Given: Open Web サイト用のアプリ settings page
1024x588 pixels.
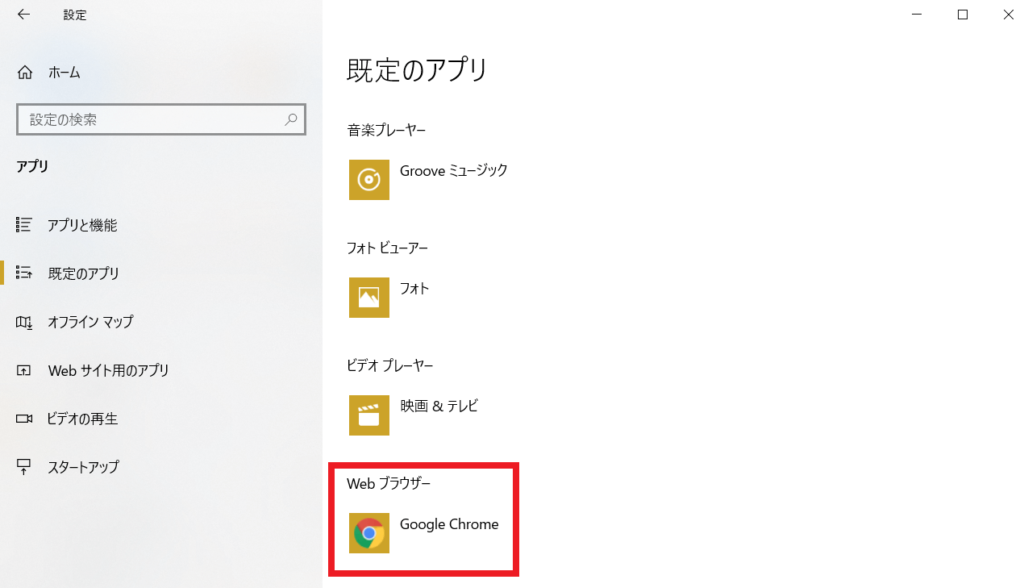Looking at the screenshot, I should point(108,371).
